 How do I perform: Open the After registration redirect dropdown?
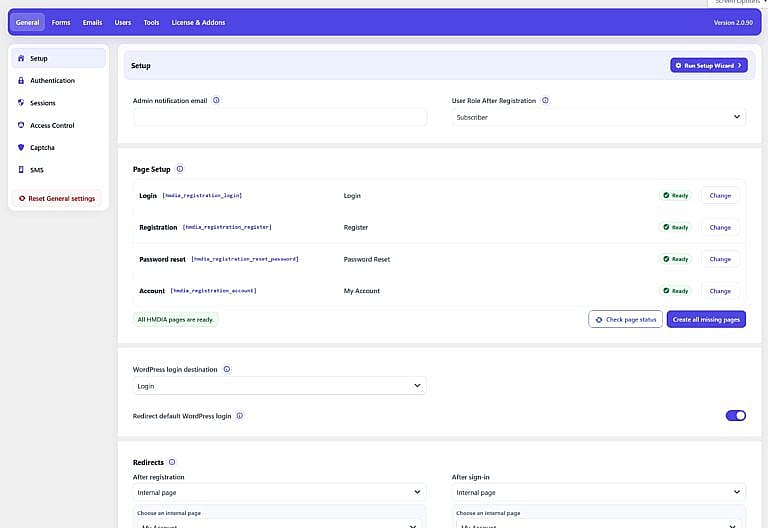click(x=279, y=492)
